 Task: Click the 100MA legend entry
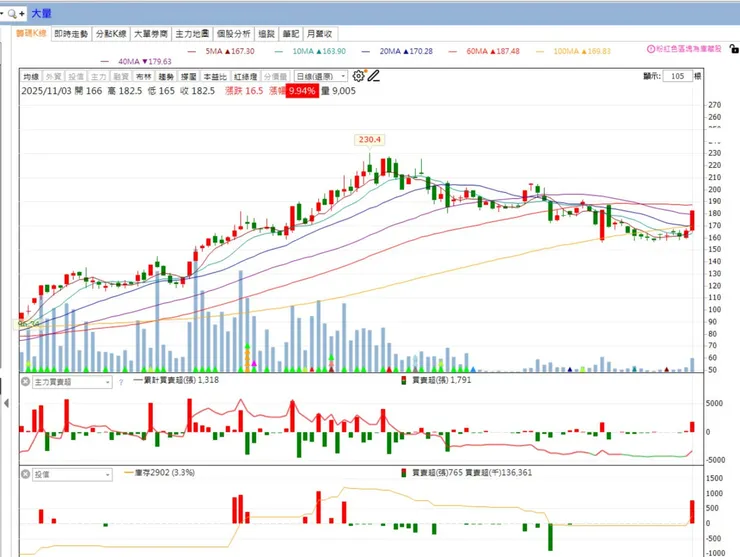pos(573,51)
